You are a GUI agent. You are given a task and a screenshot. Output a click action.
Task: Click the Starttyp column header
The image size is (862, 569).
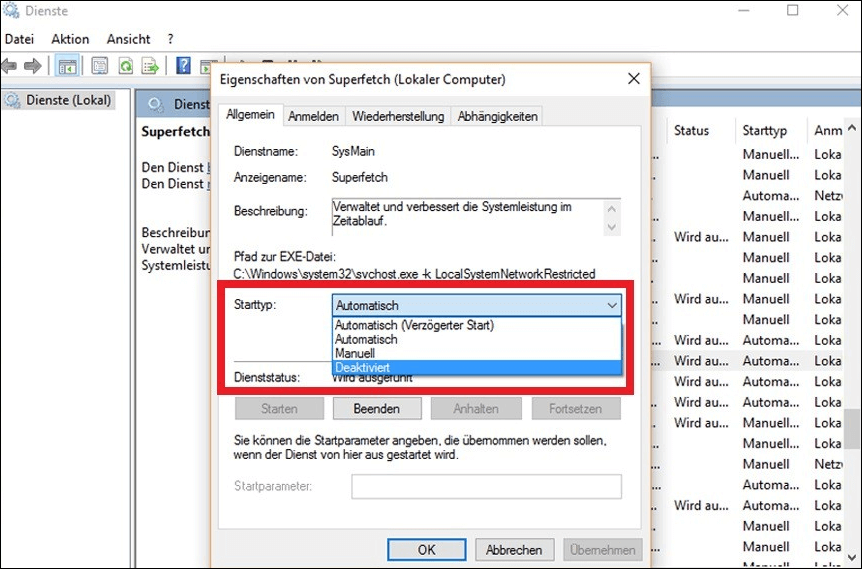(765, 130)
